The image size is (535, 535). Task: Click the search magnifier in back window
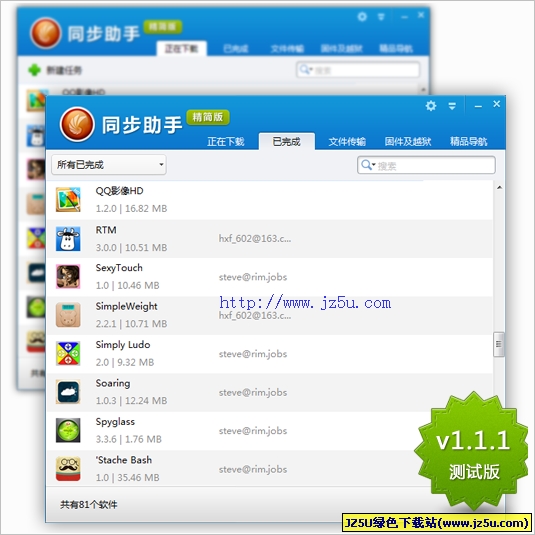(x=304, y=70)
